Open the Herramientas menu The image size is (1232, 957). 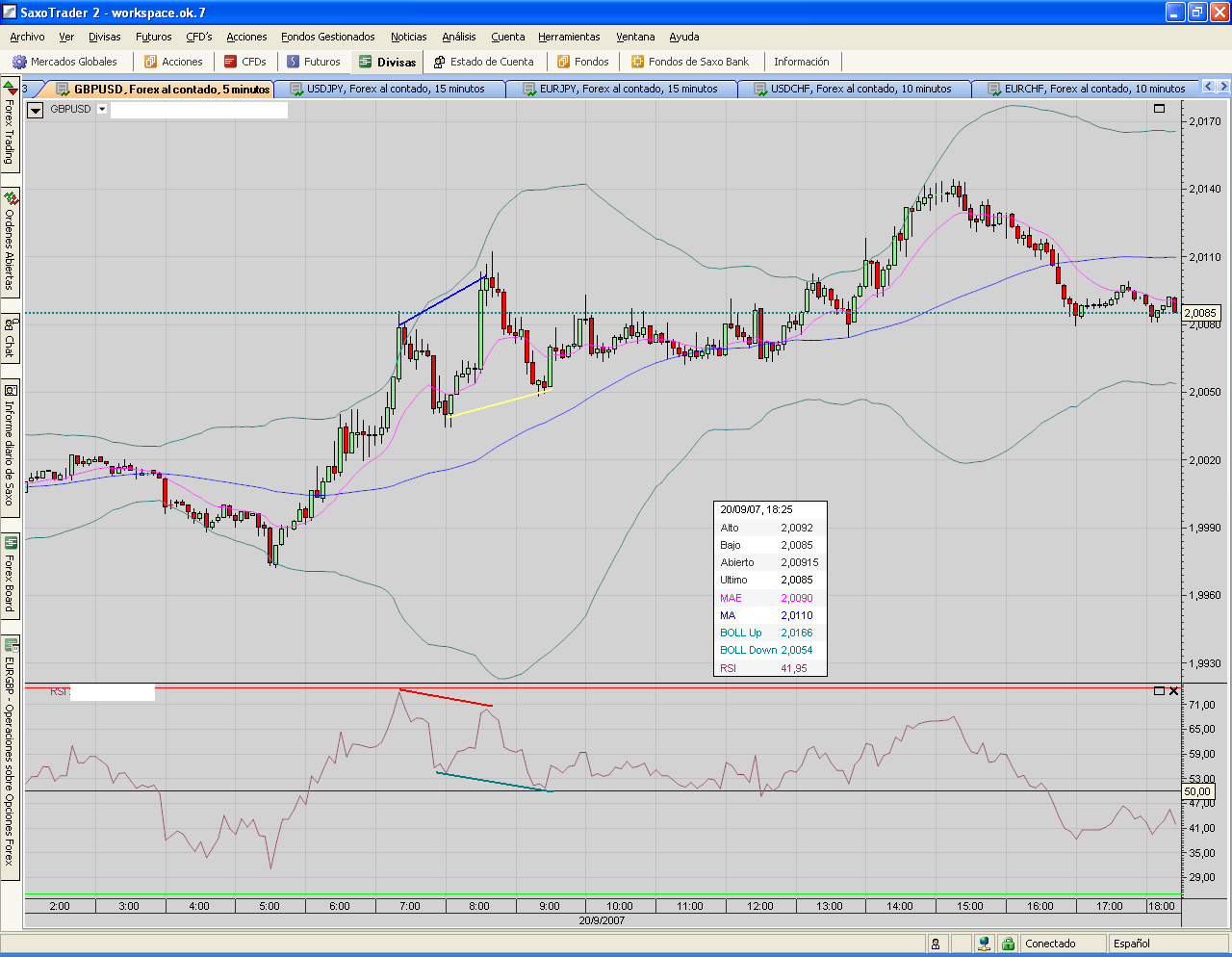click(569, 37)
